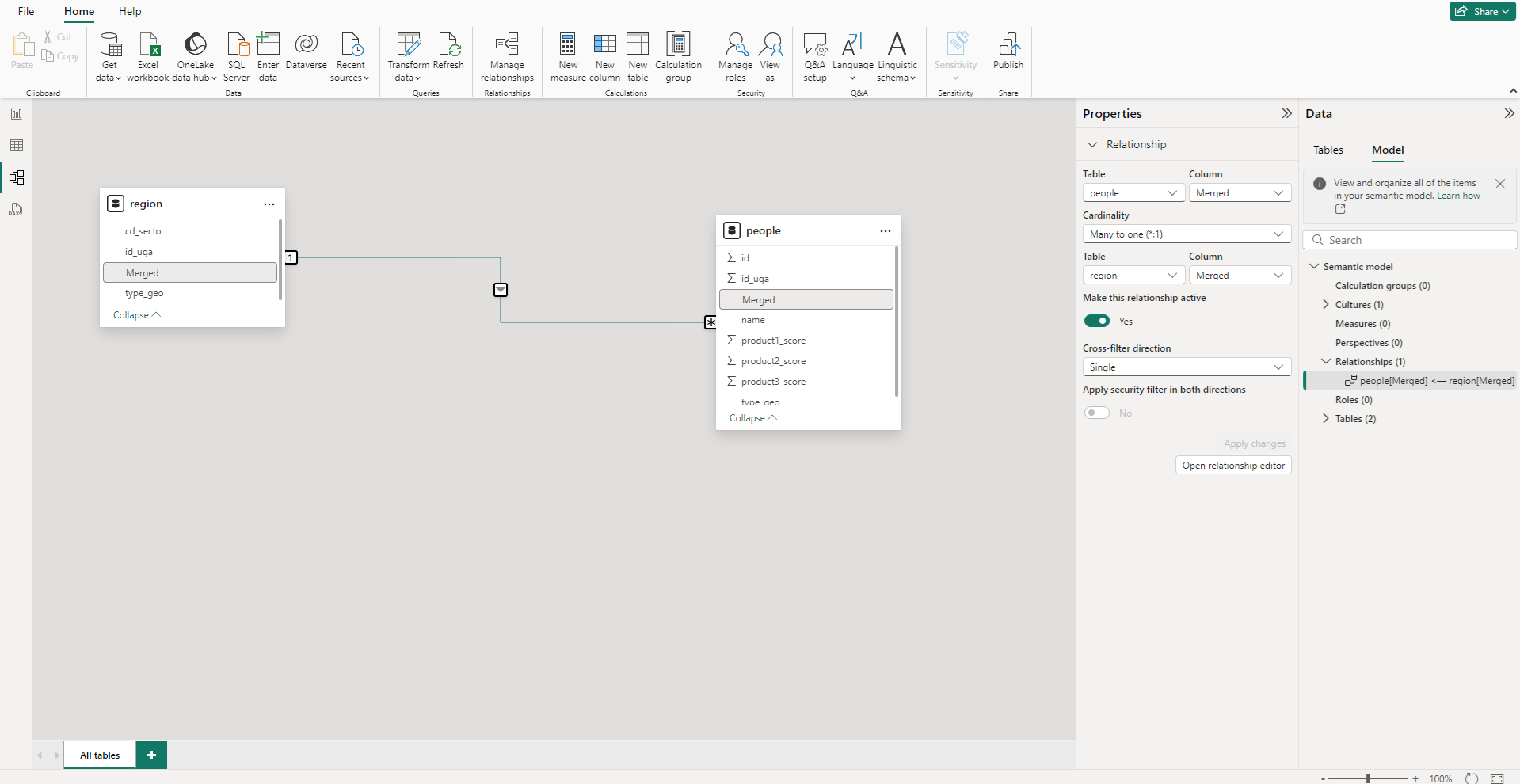1520x784 pixels.
Task: Open people table more options
Action: pyautogui.click(x=886, y=231)
